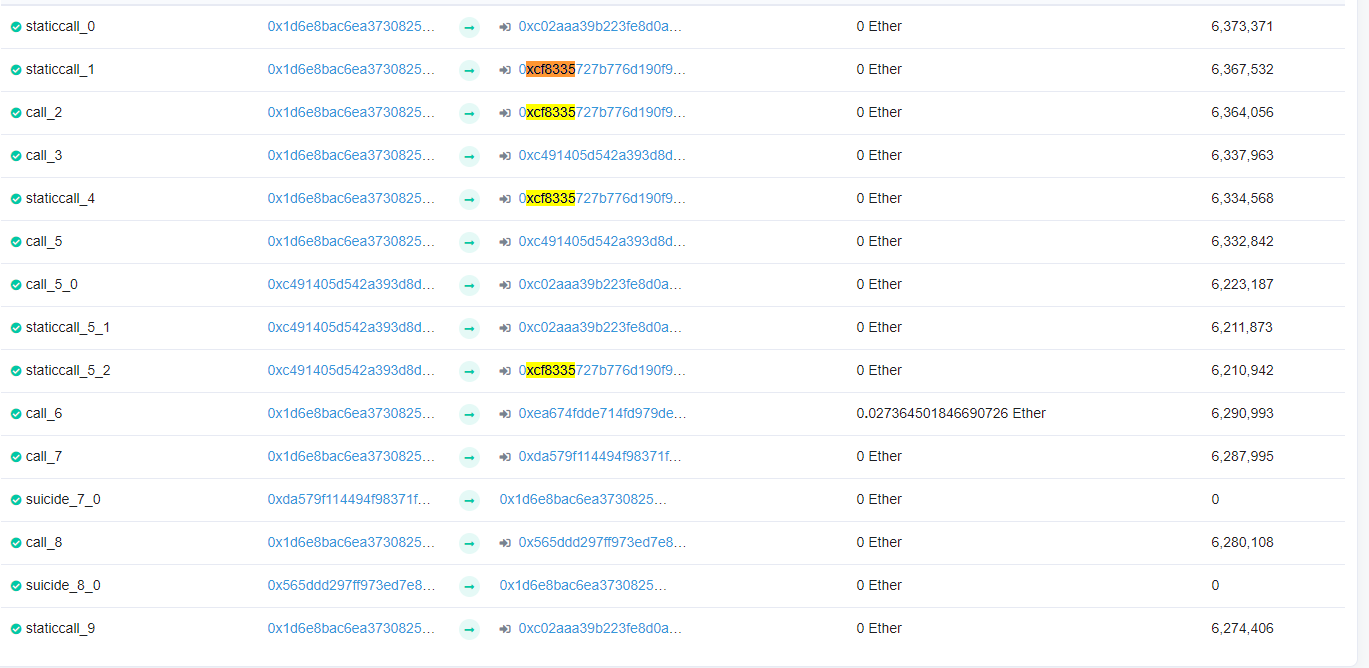Select the gas value 6,280,108

pos(1242,543)
